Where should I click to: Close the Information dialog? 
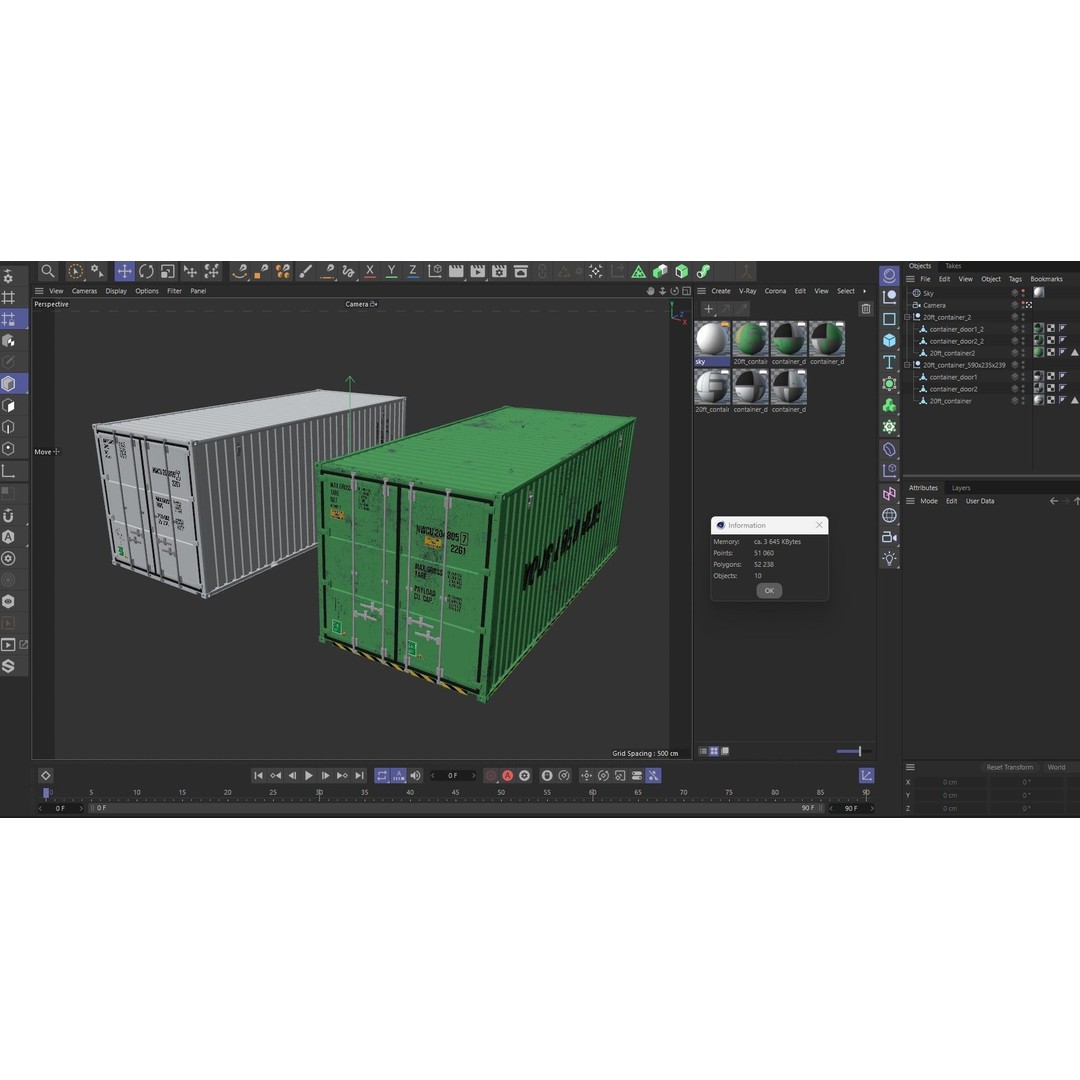819,525
